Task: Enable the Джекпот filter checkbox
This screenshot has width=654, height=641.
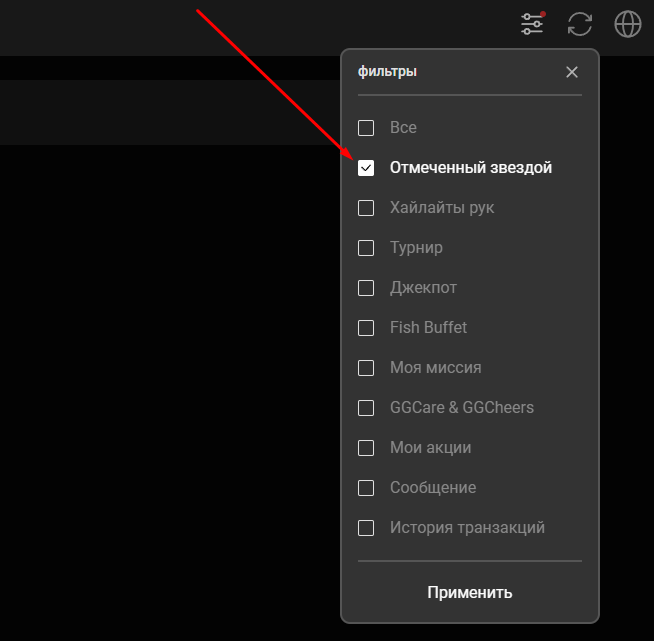Action: [366, 288]
